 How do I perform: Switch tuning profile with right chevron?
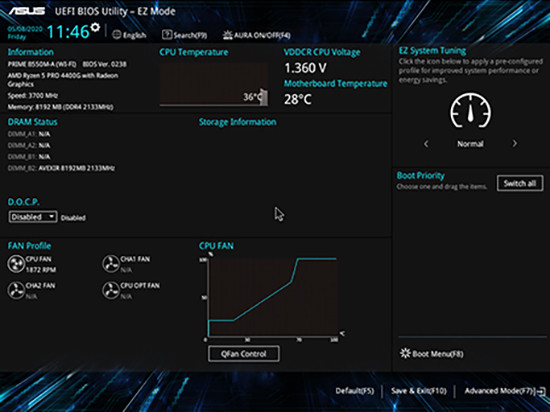click(515, 144)
